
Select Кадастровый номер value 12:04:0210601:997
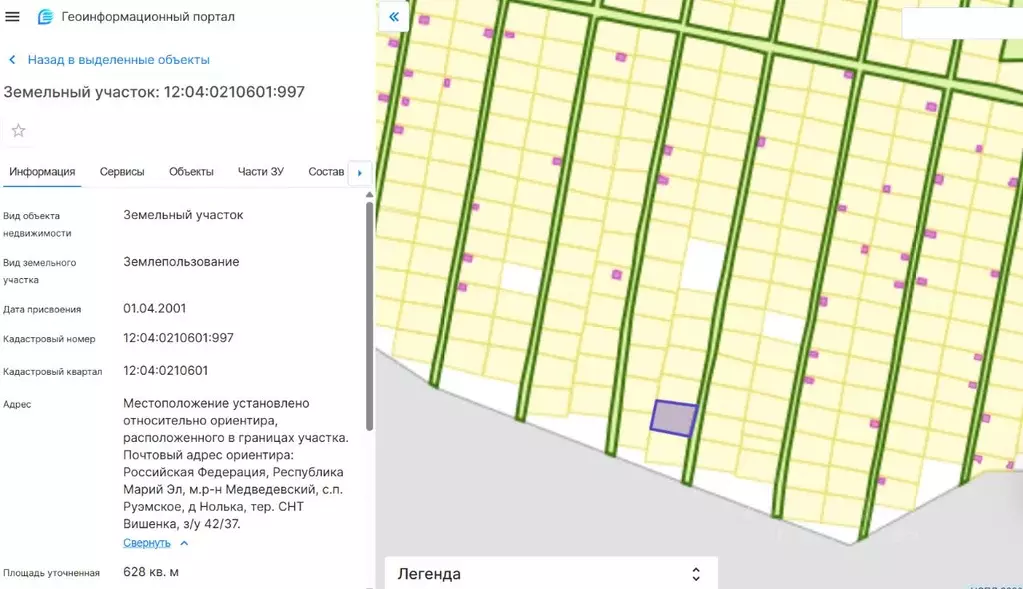pyautogui.click(x=178, y=338)
